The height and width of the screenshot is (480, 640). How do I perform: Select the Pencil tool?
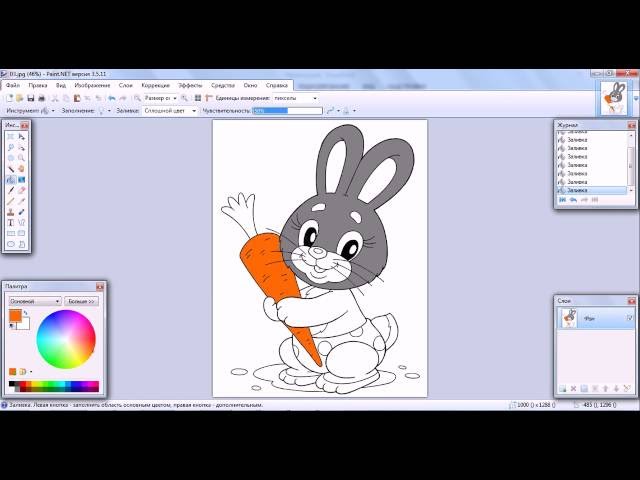tap(11, 201)
